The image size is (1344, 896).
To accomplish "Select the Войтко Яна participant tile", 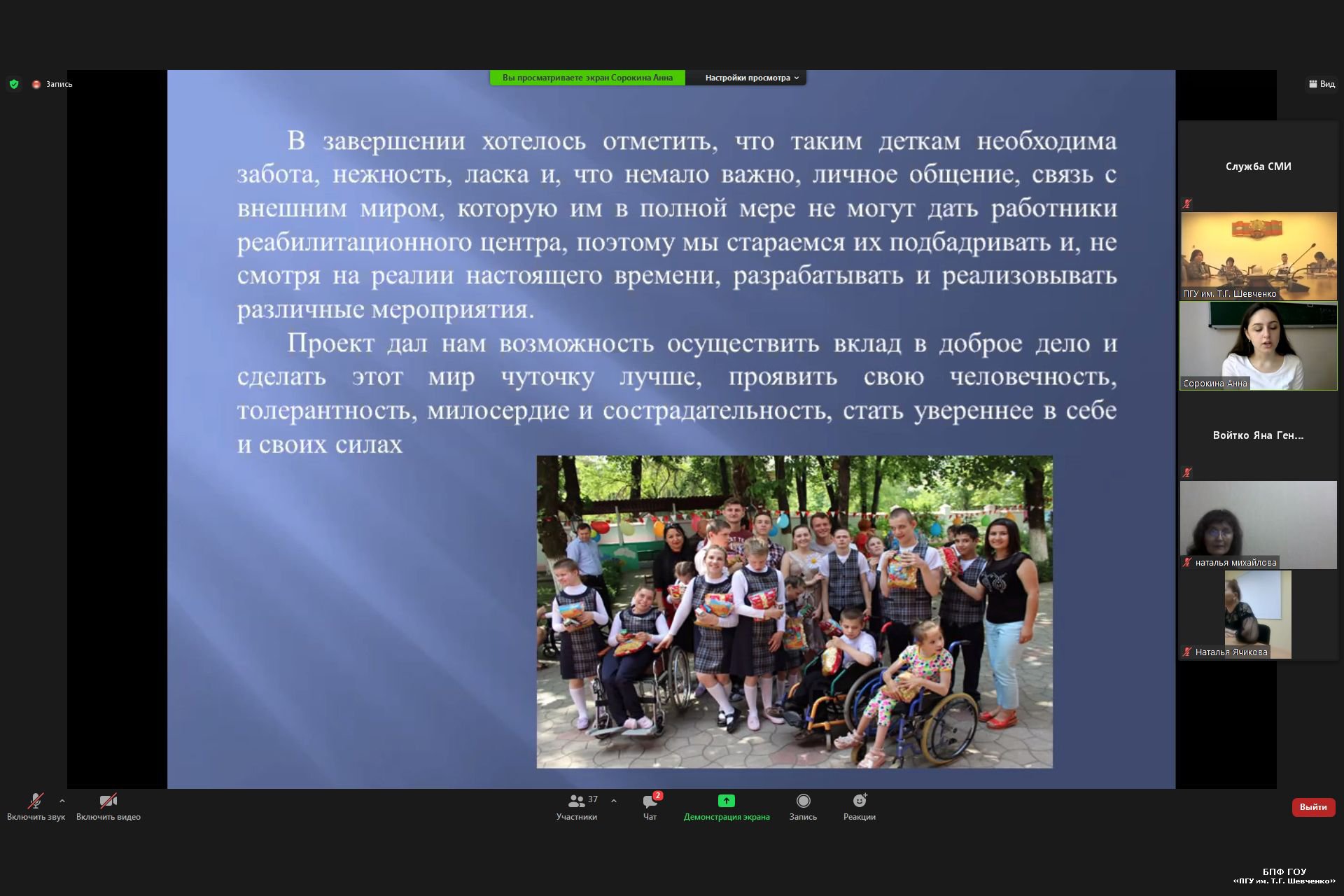I will pos(1258,435).
